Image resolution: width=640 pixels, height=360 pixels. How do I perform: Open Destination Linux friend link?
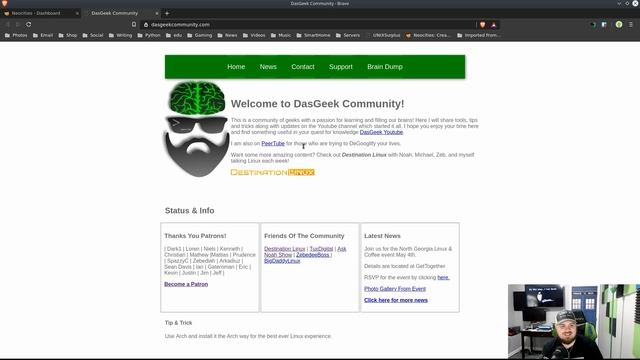click(x=284, y=249)
